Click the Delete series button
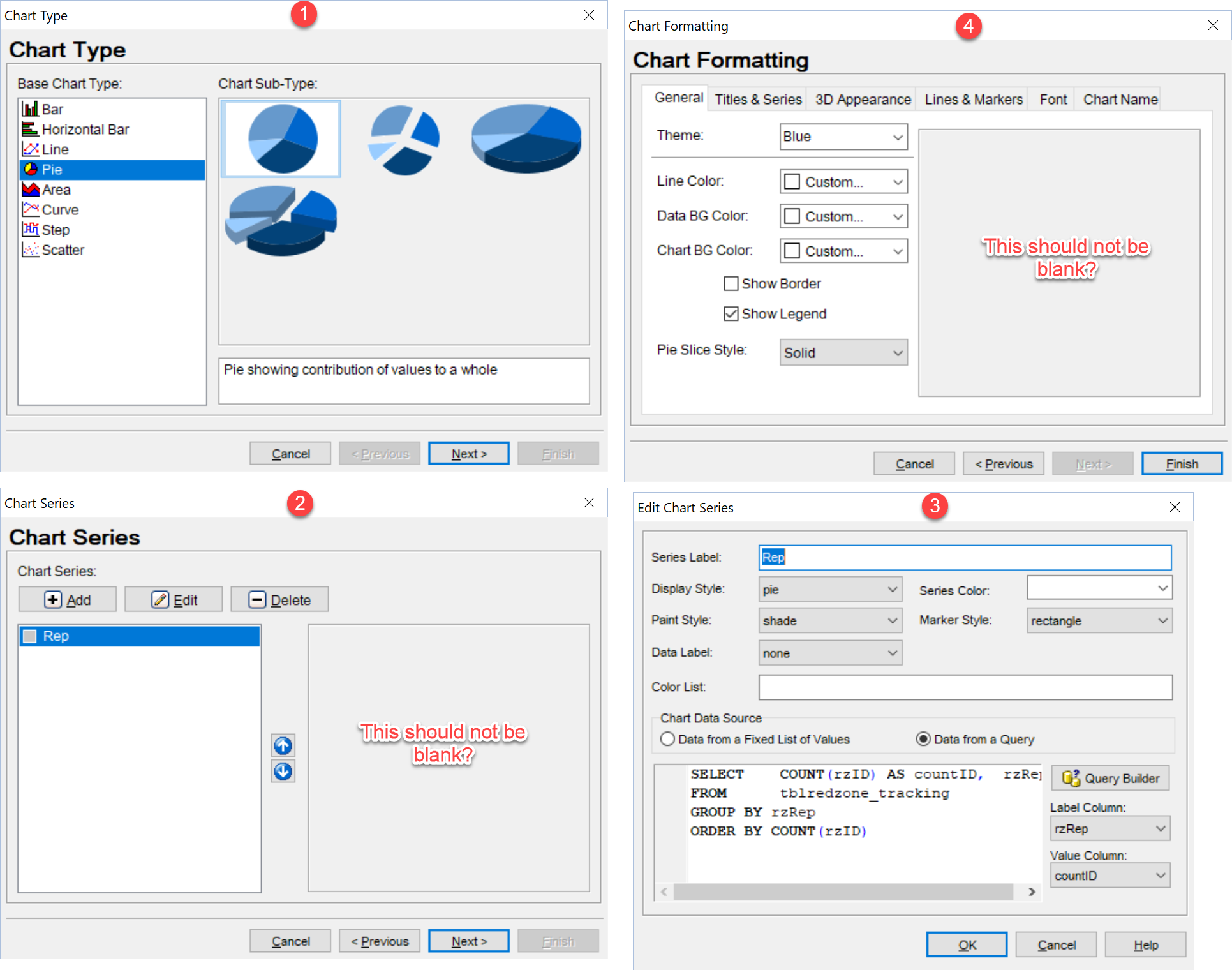 pyautogui.click(x=279, y=600)
